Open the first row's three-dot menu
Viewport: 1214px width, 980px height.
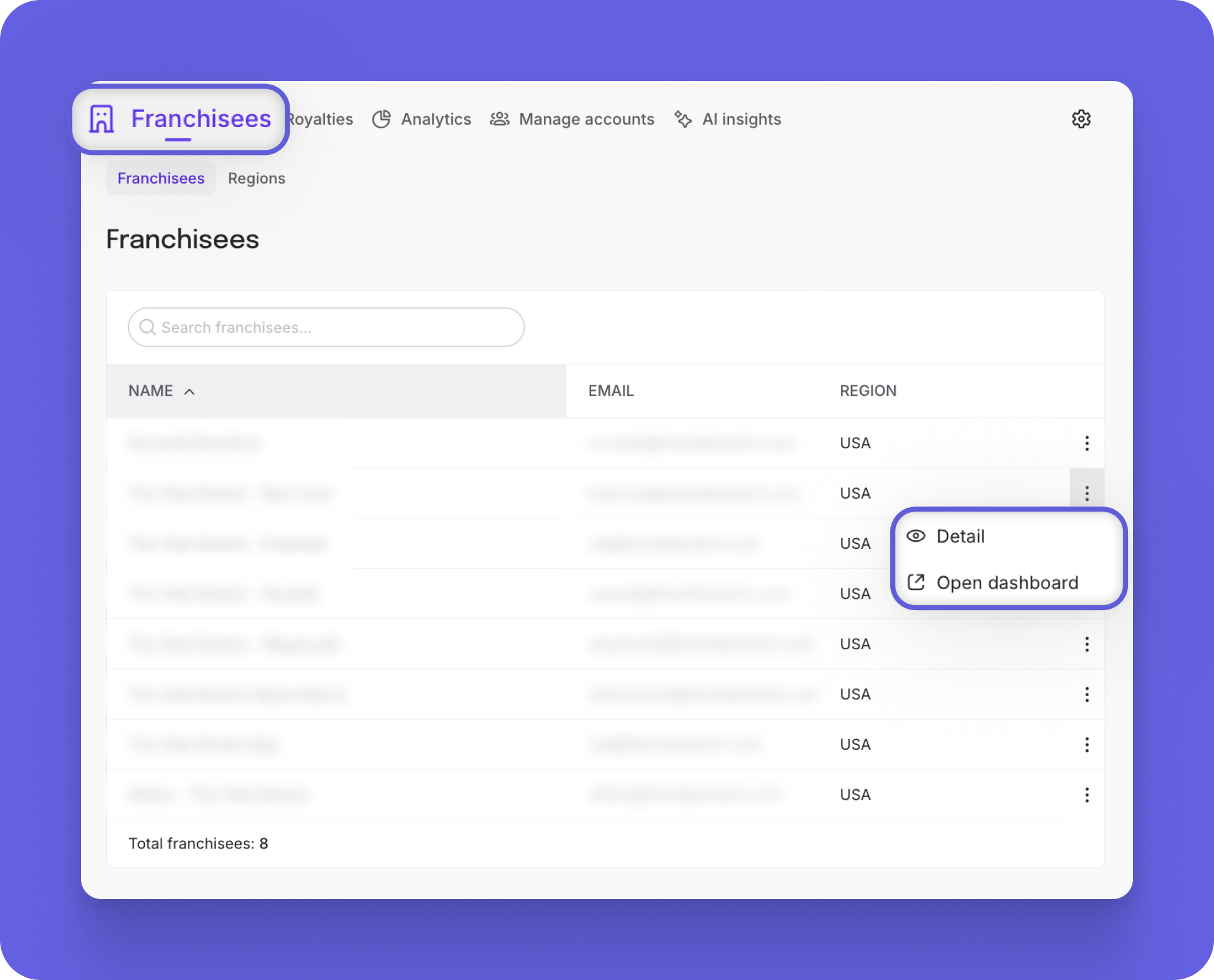pos(1086,443)
